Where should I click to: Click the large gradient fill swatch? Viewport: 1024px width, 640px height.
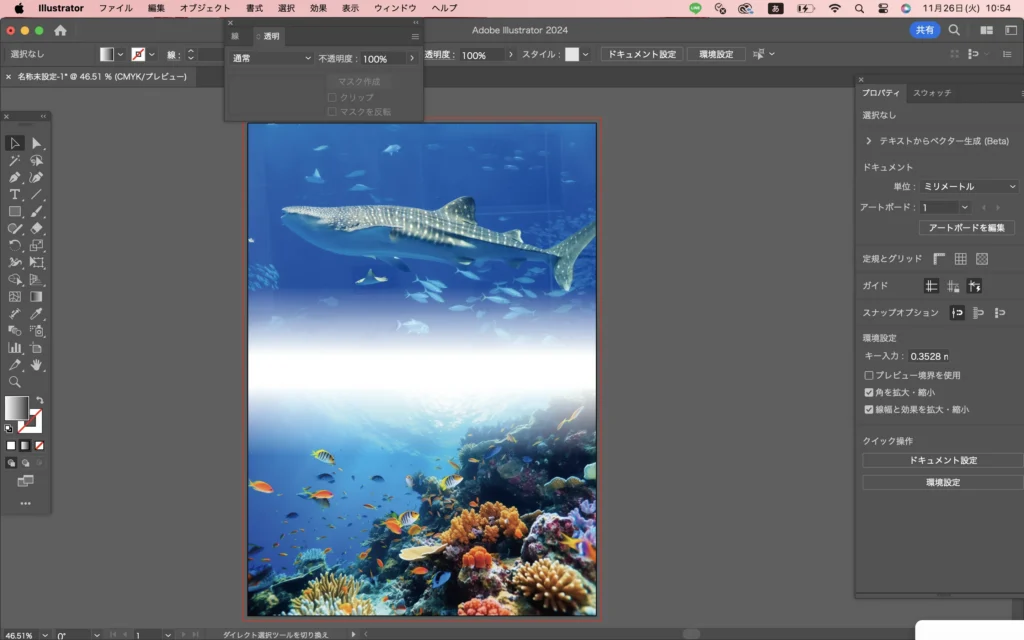click(16, 407)
